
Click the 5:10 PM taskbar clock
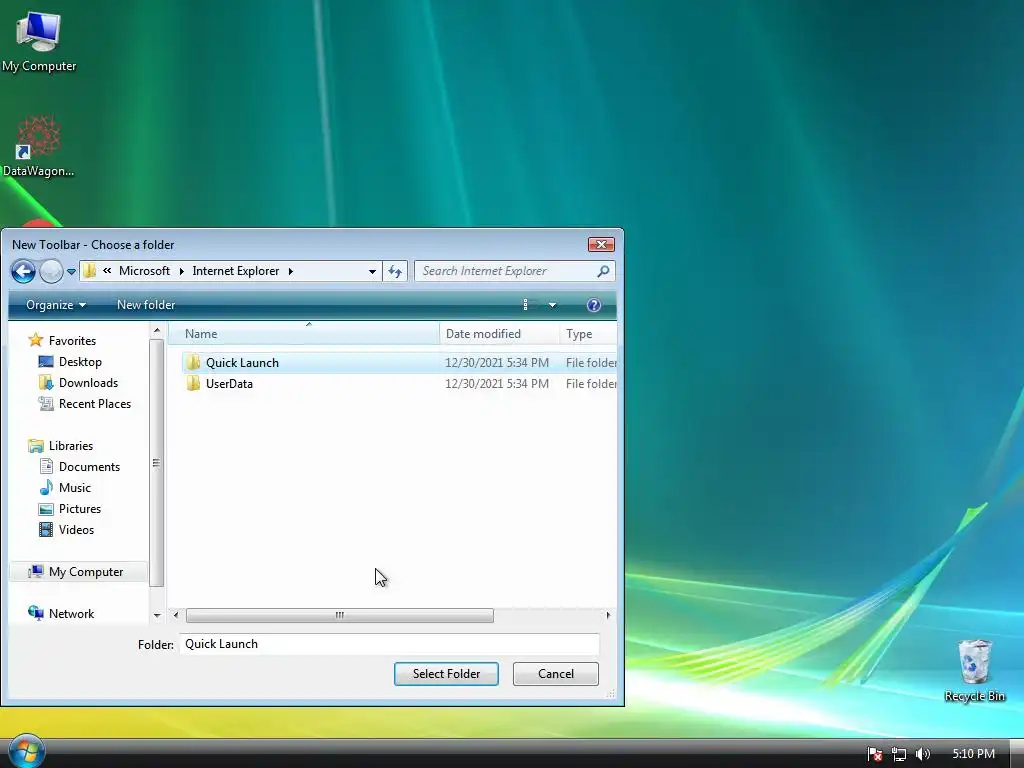[973, 754]
